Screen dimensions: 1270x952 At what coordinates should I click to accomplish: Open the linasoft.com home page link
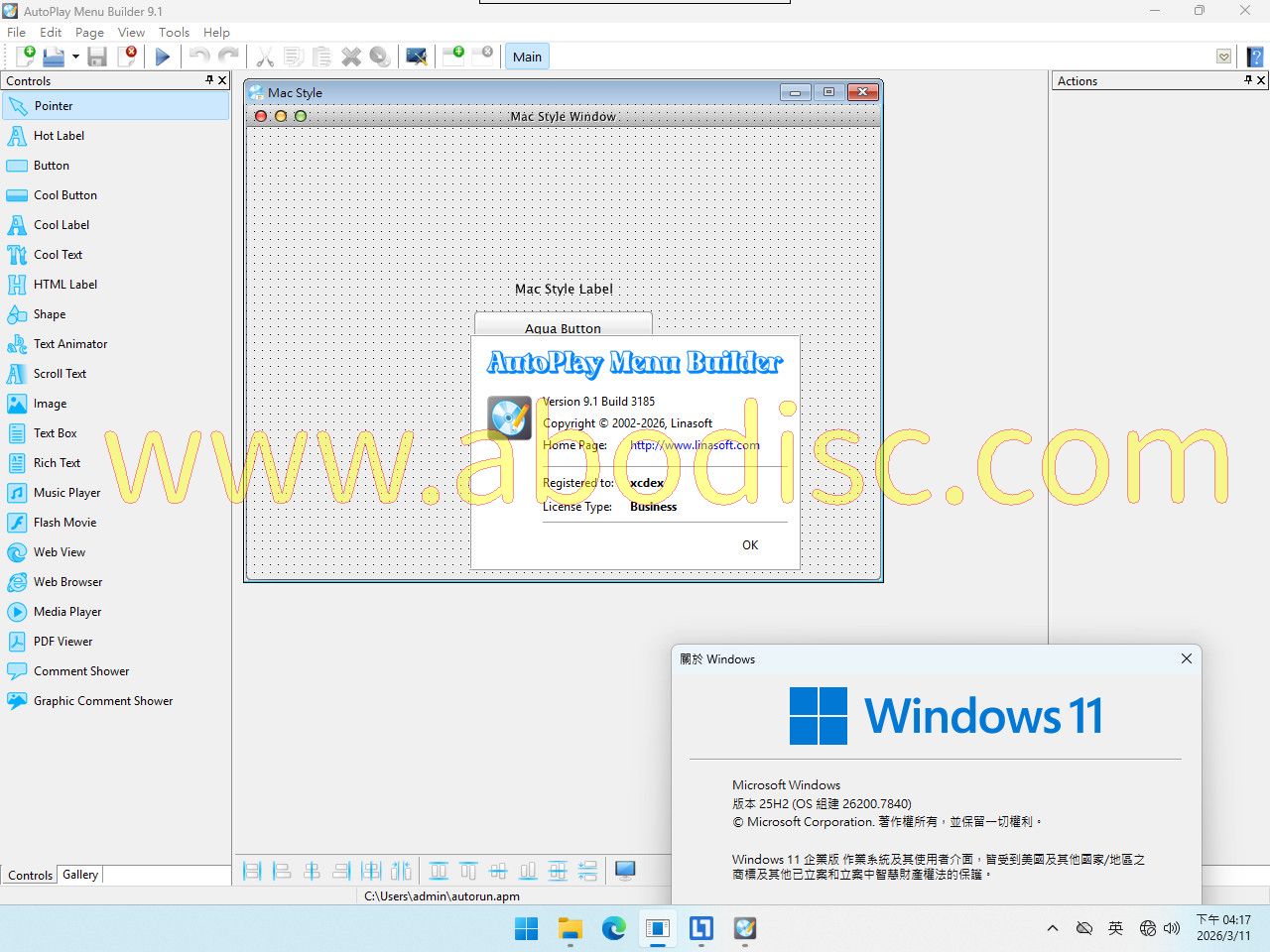click(695, 445)
